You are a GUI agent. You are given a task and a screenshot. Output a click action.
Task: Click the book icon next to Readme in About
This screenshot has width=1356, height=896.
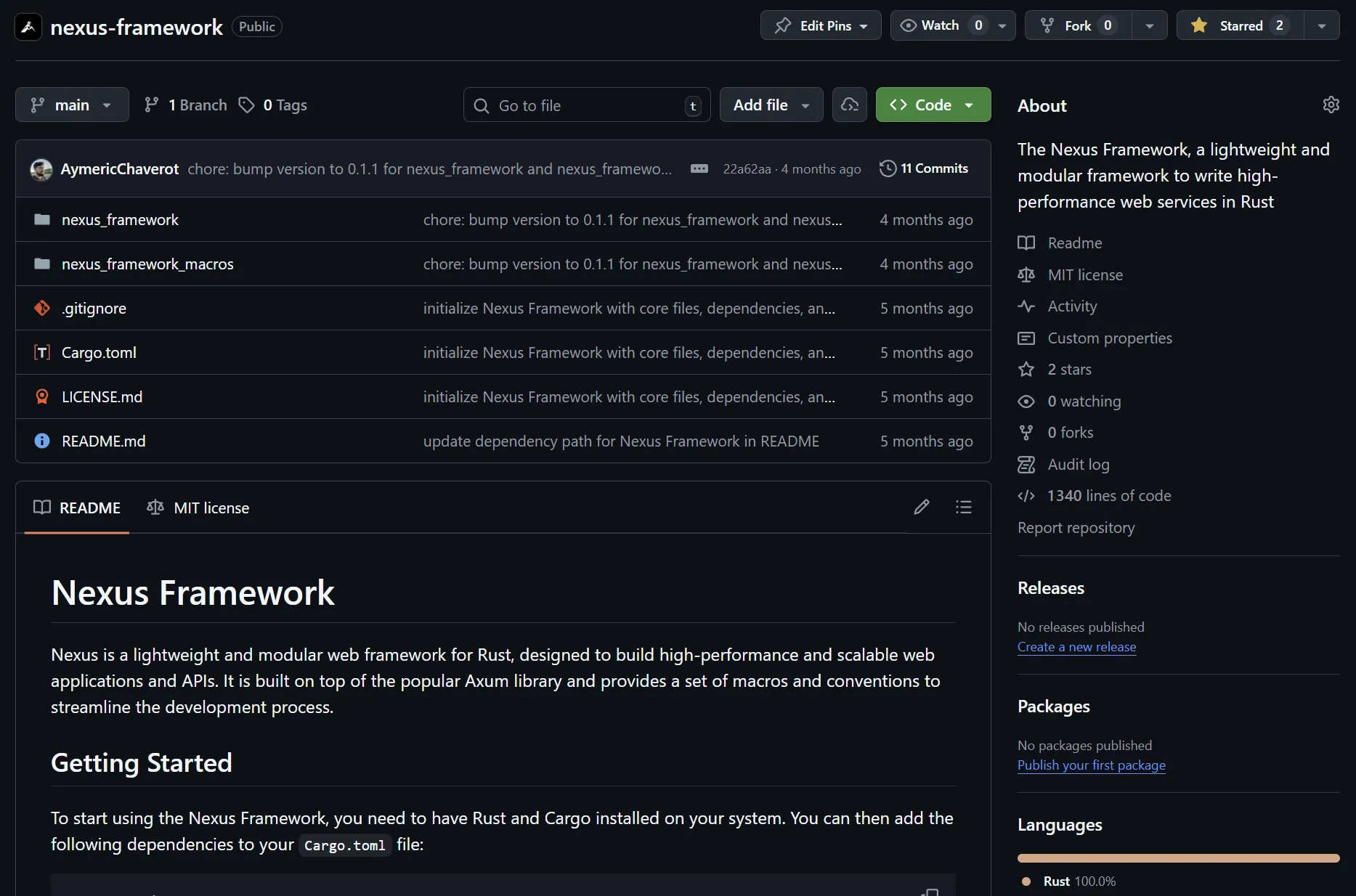pyautogui.click(x=1026, y=243)
